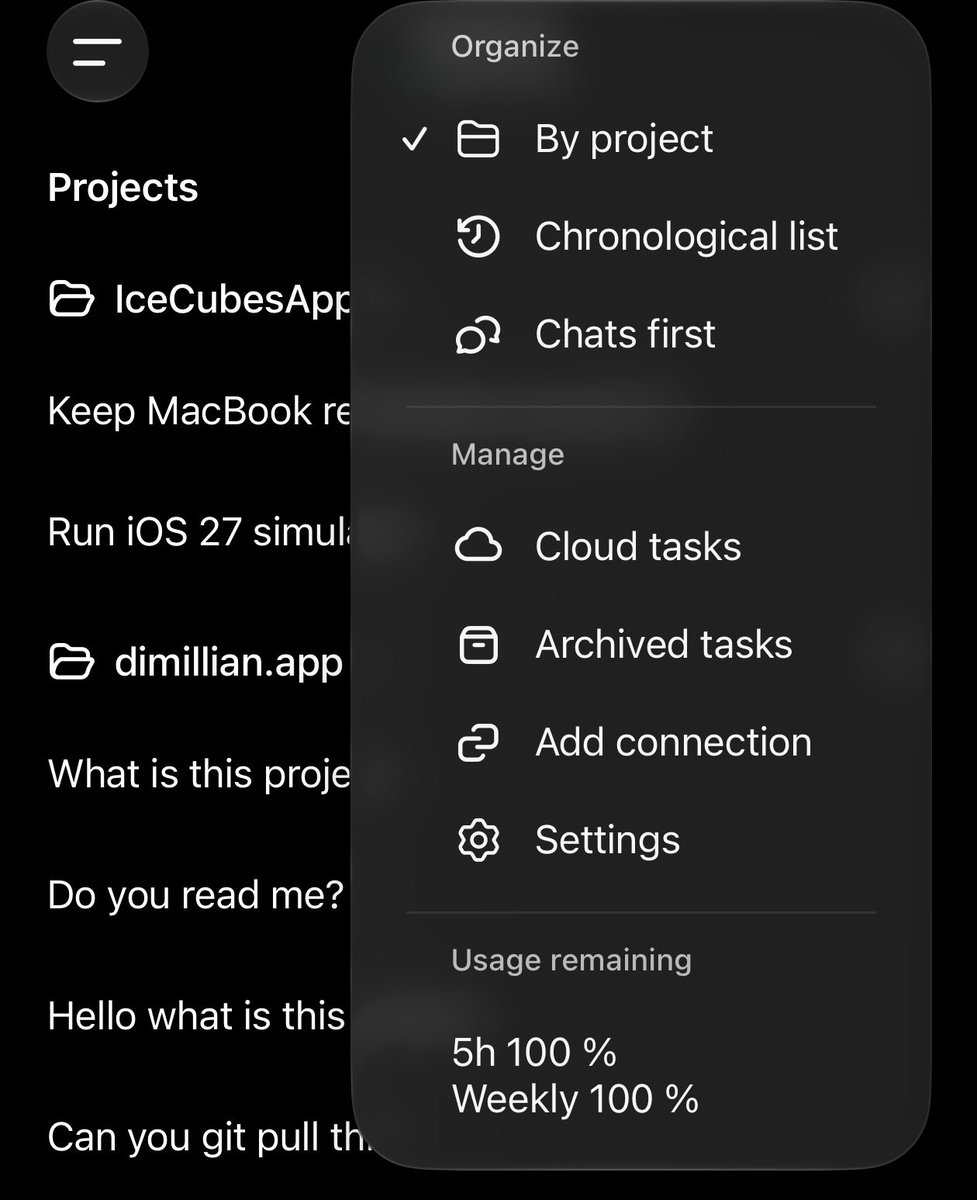Open the Settings menu entry
Screen dimensions: 977x1200
(x=640, y=841)
